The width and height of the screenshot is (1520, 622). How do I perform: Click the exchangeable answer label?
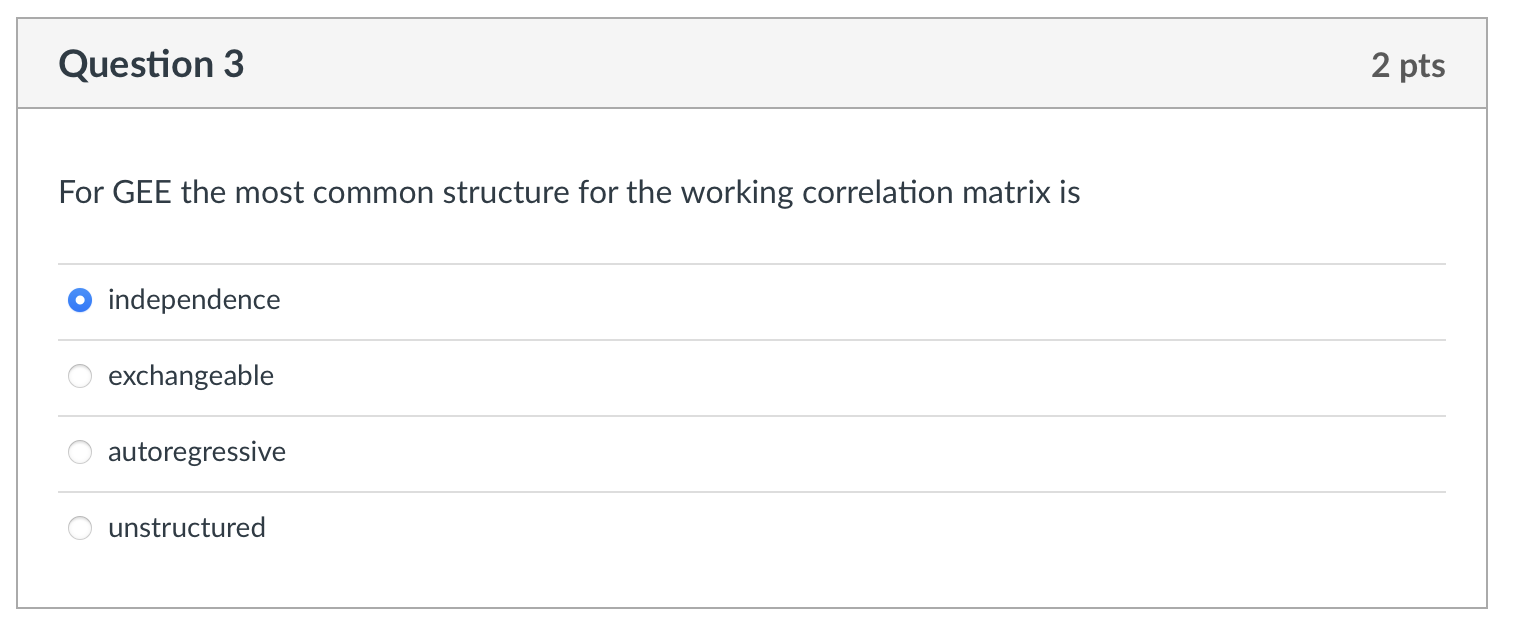(x=191, y=376)
